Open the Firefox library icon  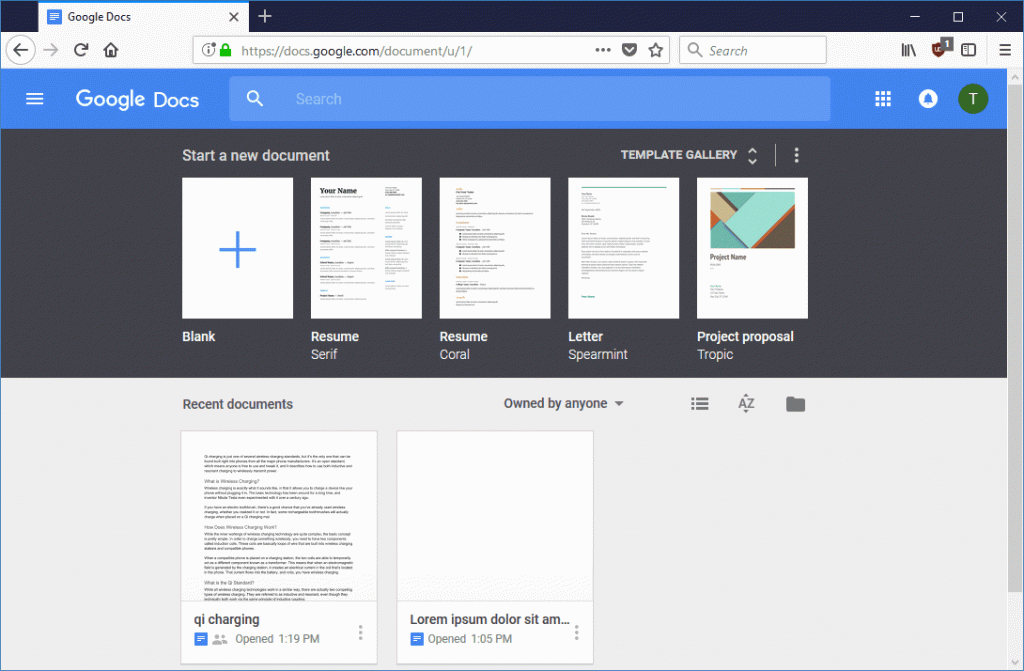tap(908, 50)
